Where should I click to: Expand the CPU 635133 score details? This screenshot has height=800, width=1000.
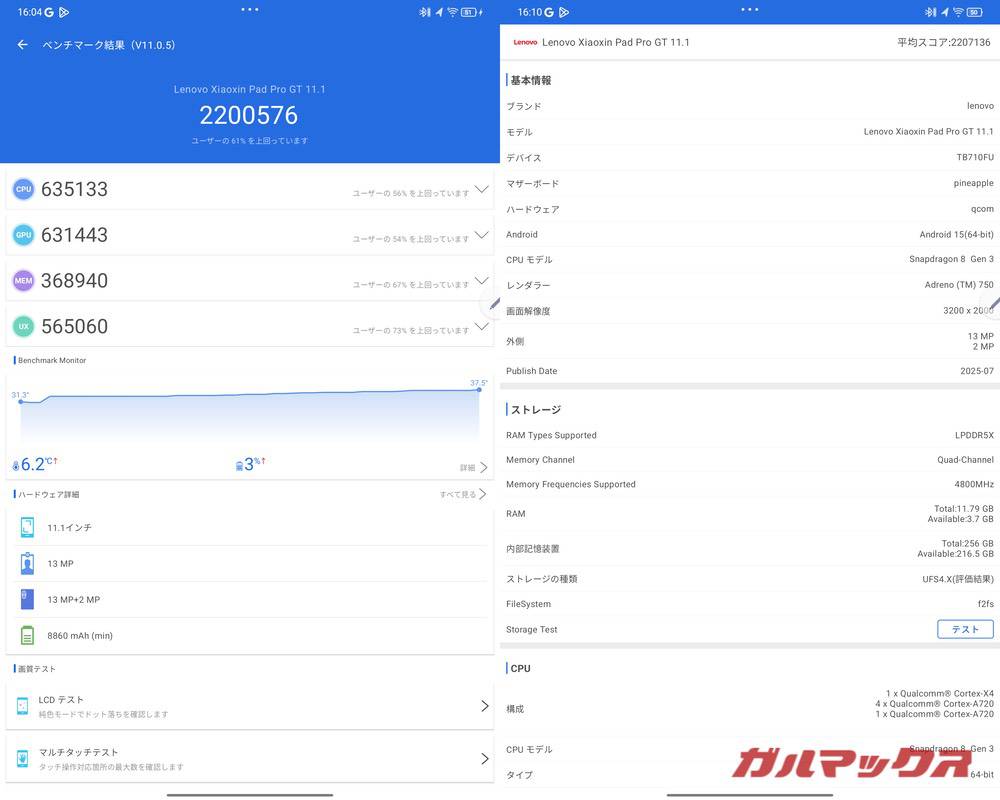(481, 188)
